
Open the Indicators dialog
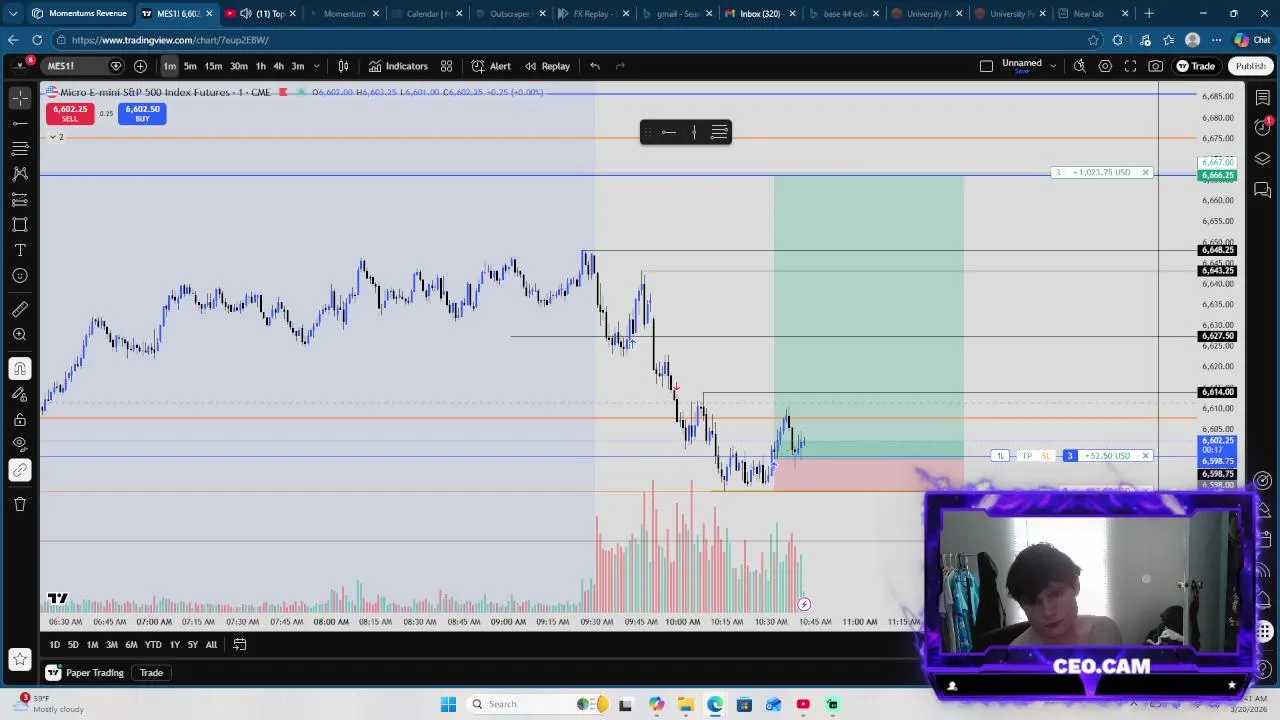398,66
